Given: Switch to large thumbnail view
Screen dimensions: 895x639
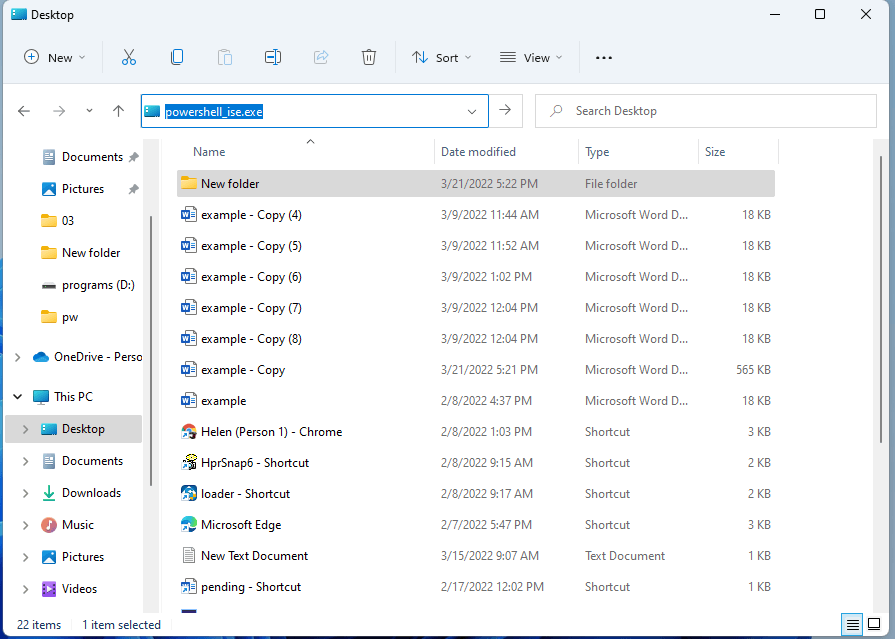Looking at the screenshot, I should pos(876,624).
